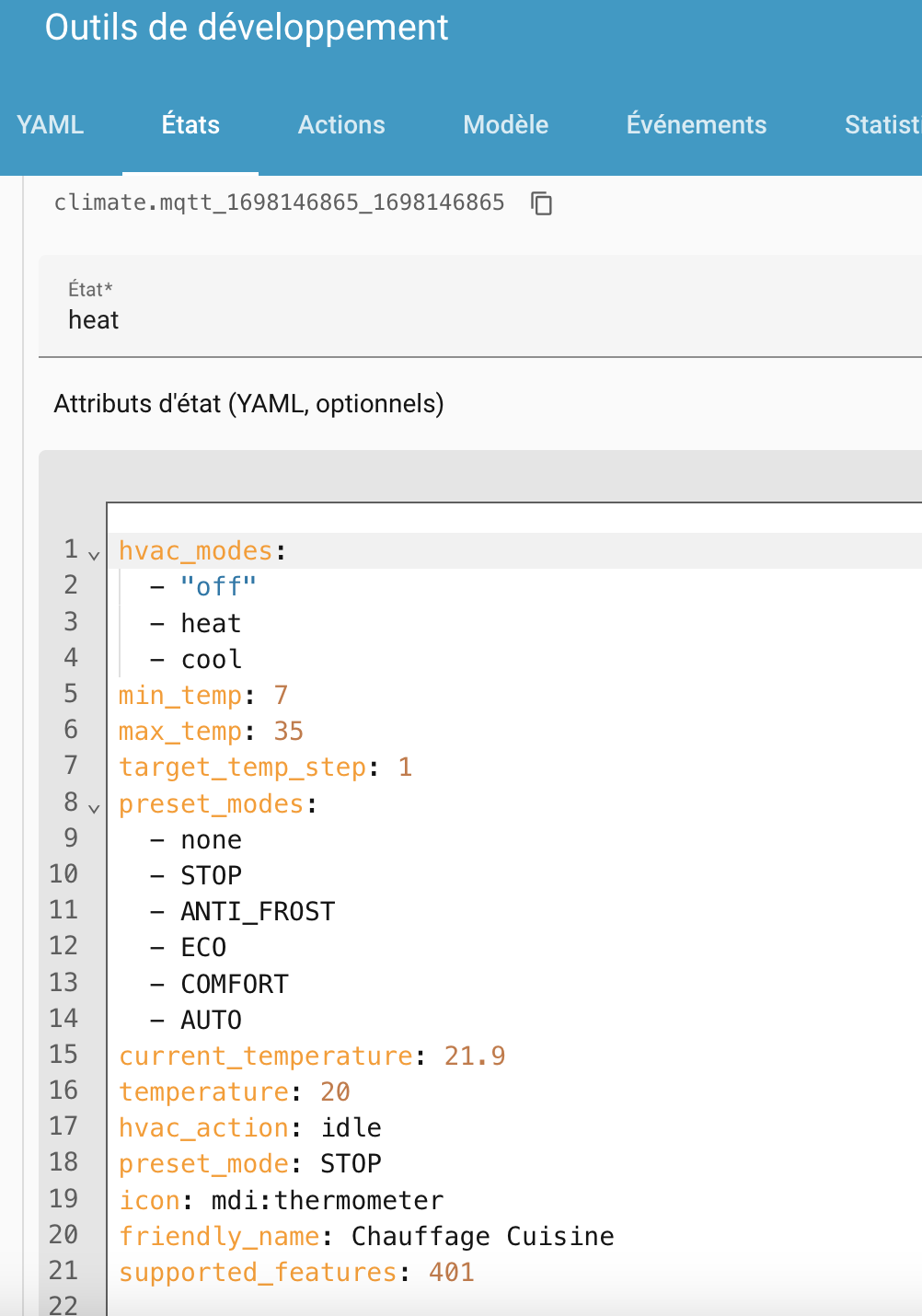Viewport: 922px width, 1316px height.
Task: Copy the climate entity ID to clipboard
Action: coord(542,203)
